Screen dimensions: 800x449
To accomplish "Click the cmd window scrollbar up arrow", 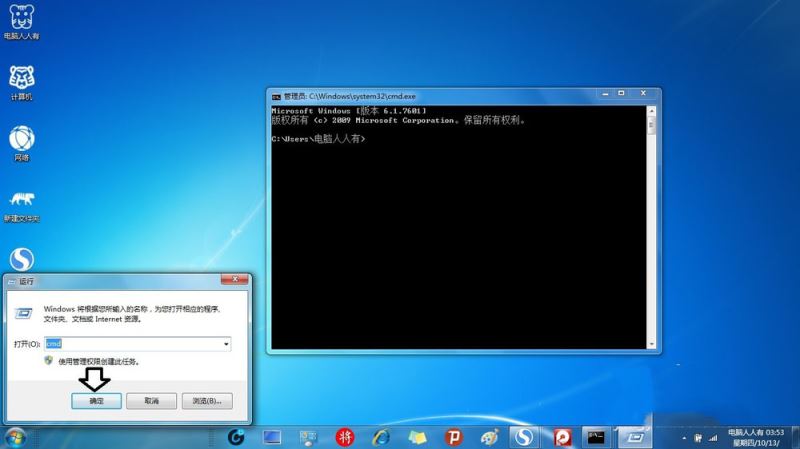I will [x=652, y=111].
